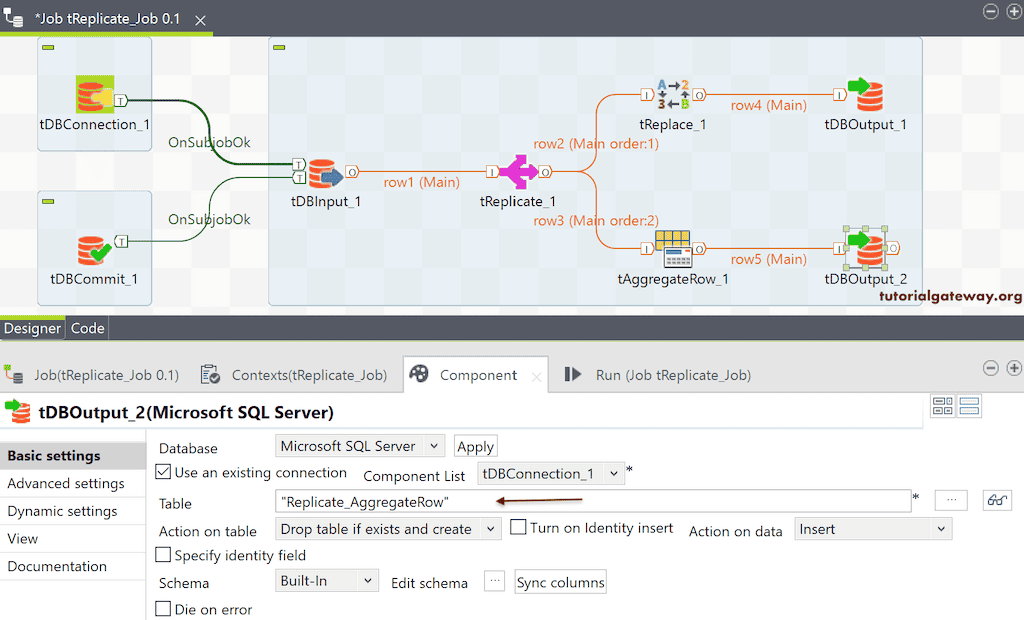Select the tDBConnection_1 component icon
This screenshot has height=620, width=1024.
(x=93, y=98)
